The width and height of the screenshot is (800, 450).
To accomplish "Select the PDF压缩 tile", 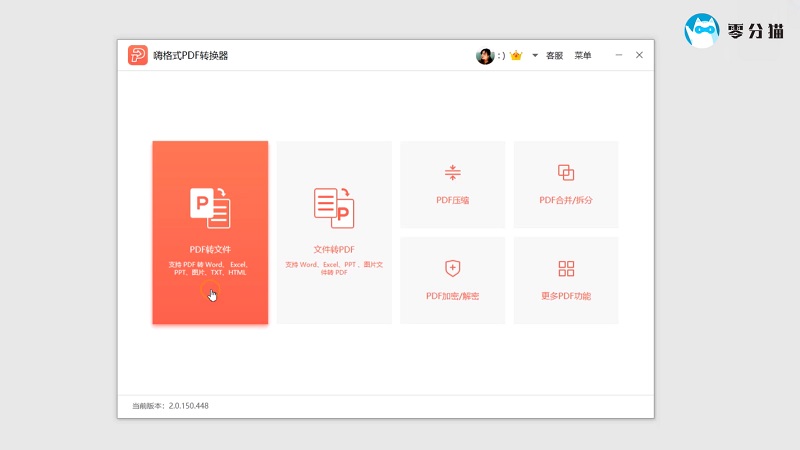I will tap(453, 185).
